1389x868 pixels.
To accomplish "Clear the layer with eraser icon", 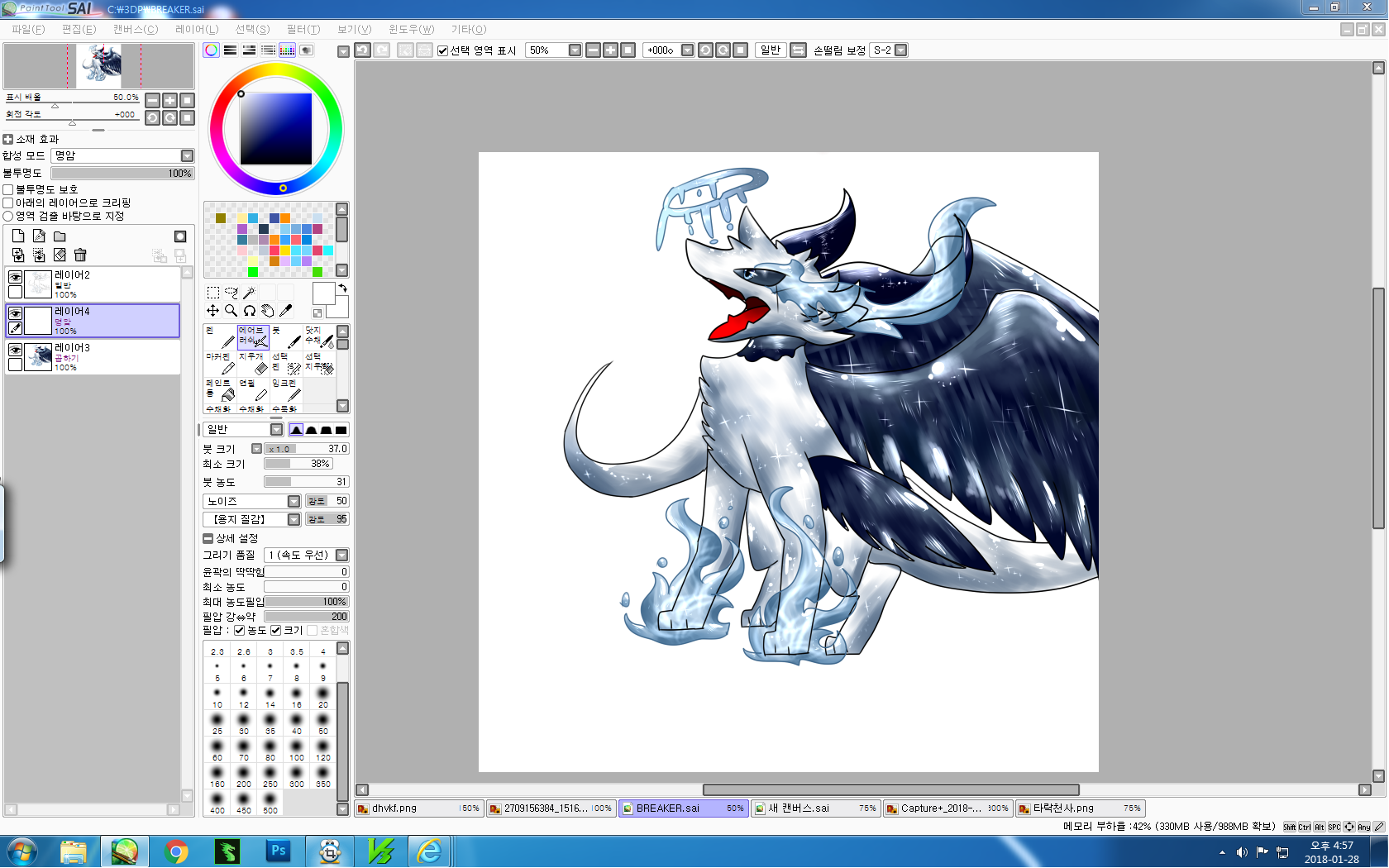I will click(x=60, y=255).
